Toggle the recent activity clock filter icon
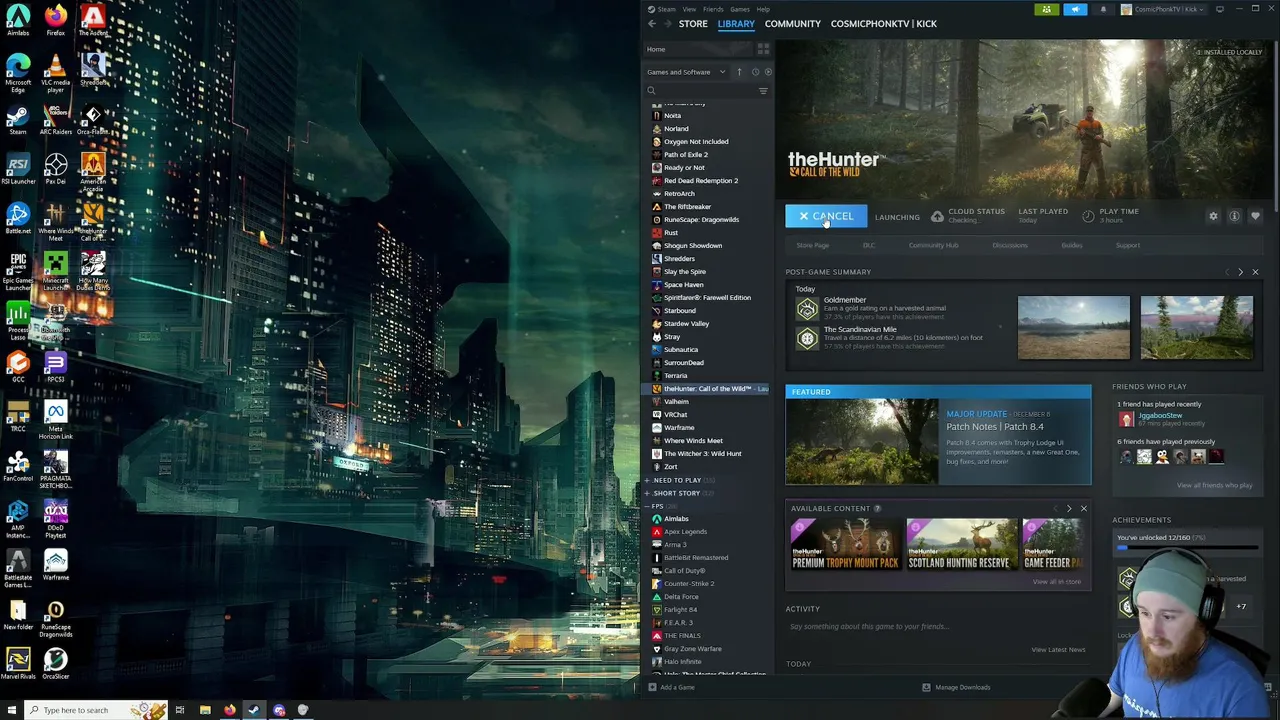This screenshot has height=720, width=1280. coord(755,72)
